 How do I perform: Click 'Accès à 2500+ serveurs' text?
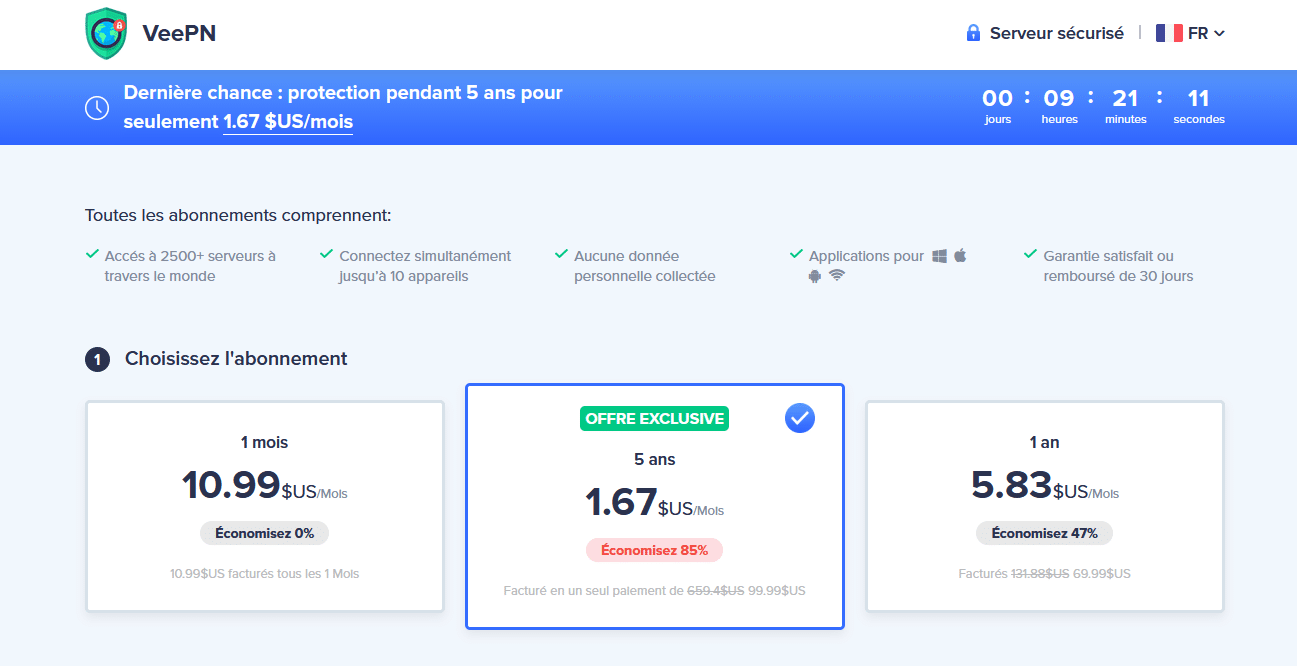[190, 266]
